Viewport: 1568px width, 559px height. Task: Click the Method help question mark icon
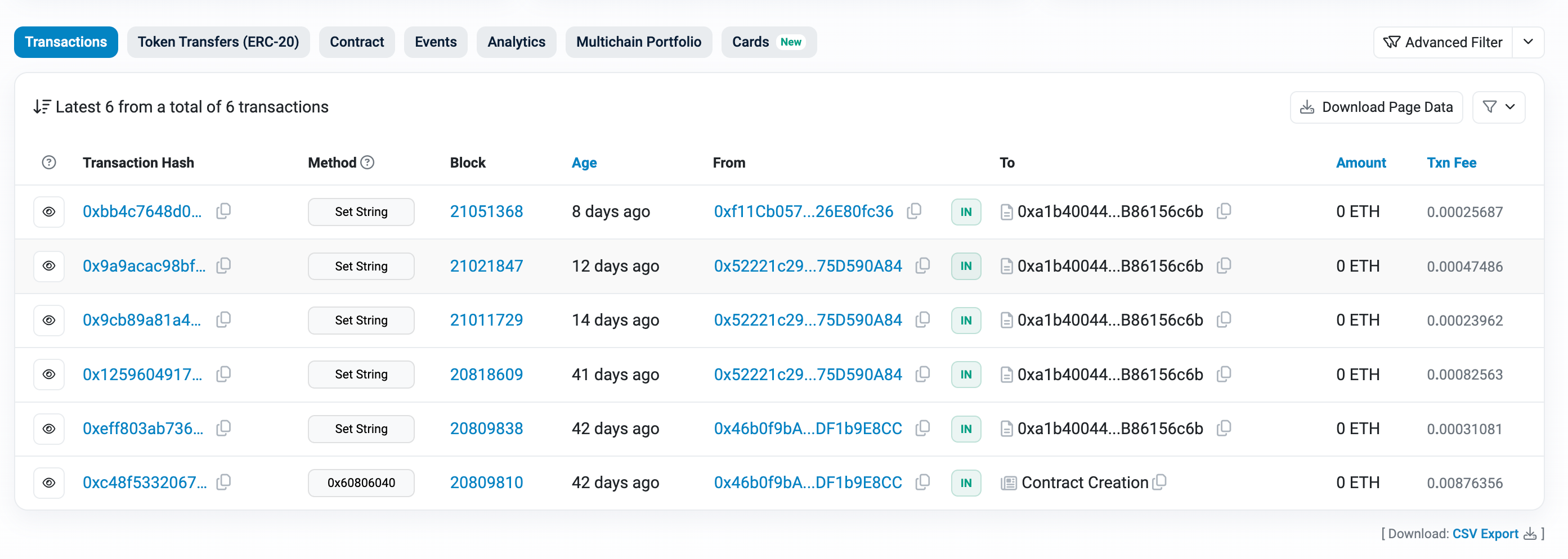[x=367, y=163]
